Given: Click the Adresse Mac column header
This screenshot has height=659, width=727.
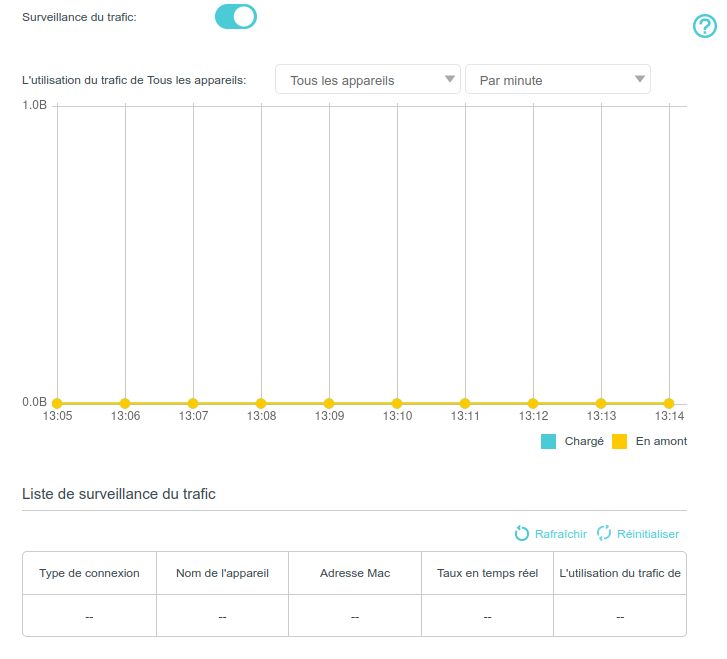Looking at the screenshot, I should 355,573.
